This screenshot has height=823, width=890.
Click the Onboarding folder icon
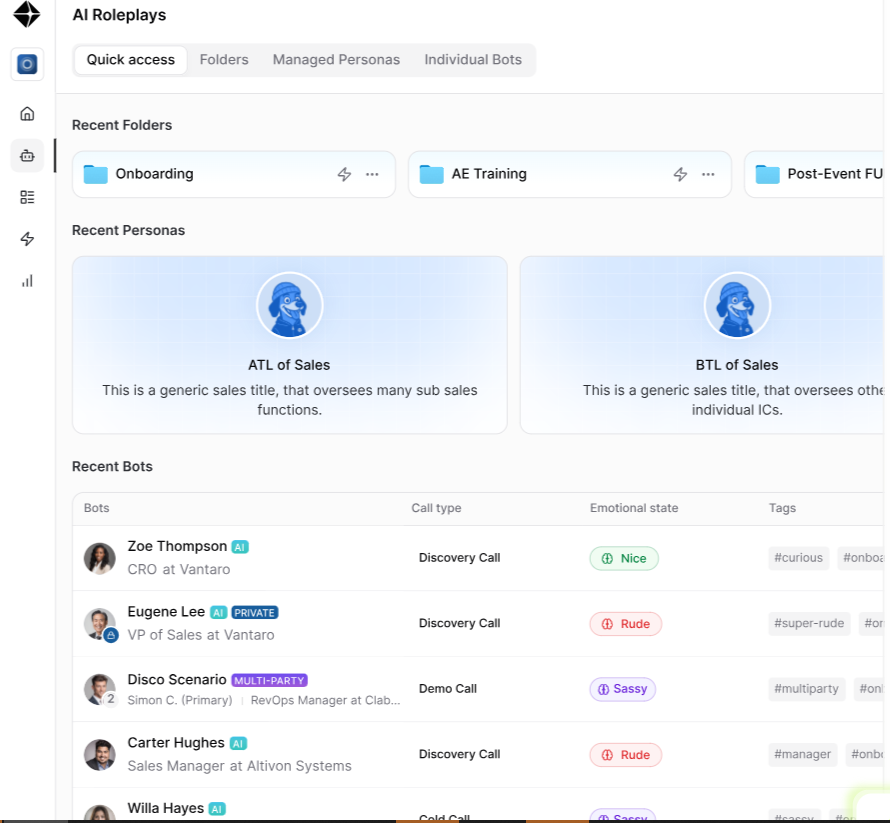click(x=95, y=174)
